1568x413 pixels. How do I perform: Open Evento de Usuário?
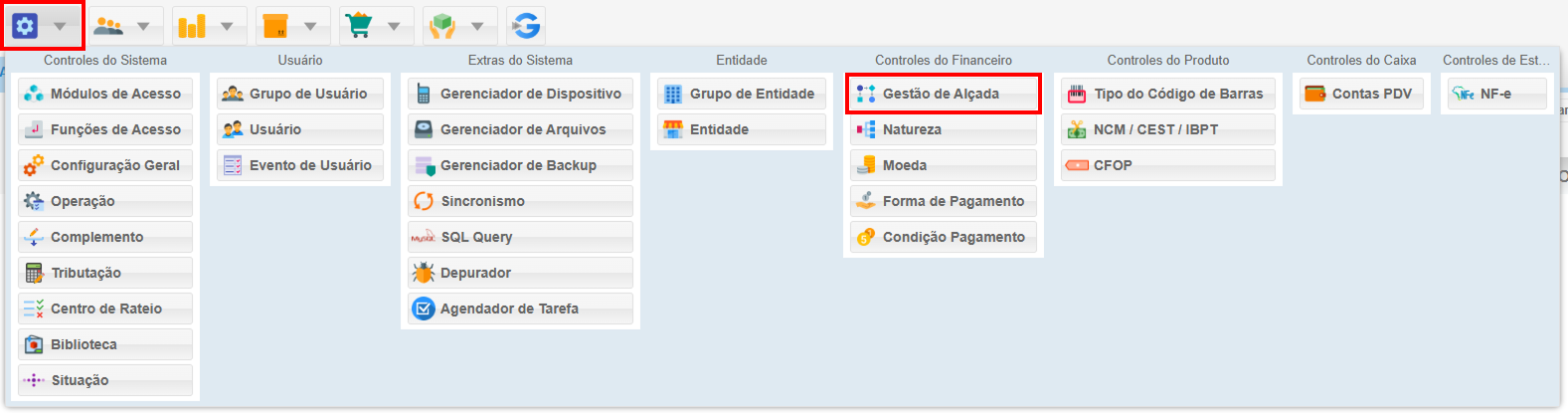pyautogui.click(x=300, y=165)
